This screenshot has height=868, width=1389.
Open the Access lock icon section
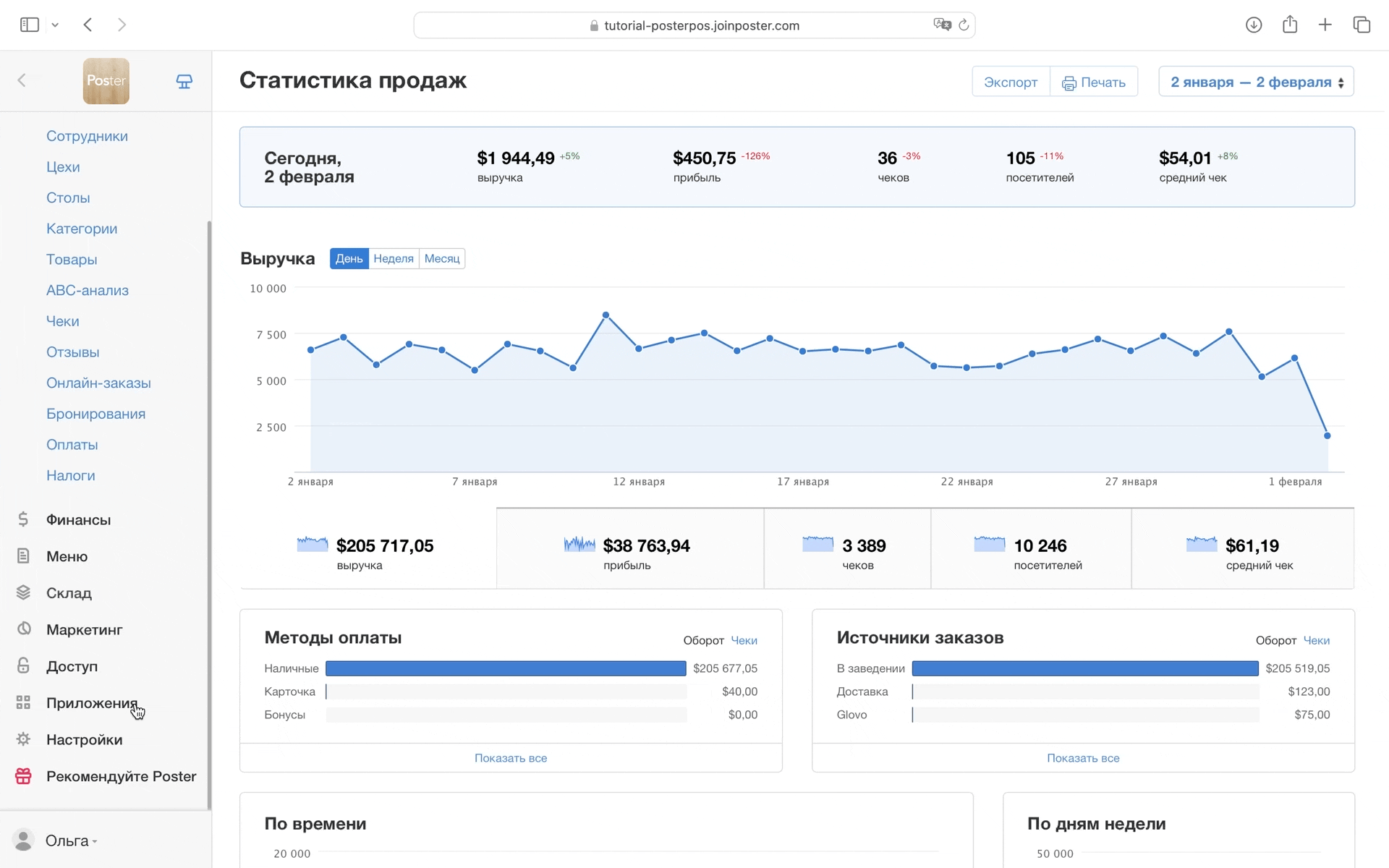coord(23,665)
